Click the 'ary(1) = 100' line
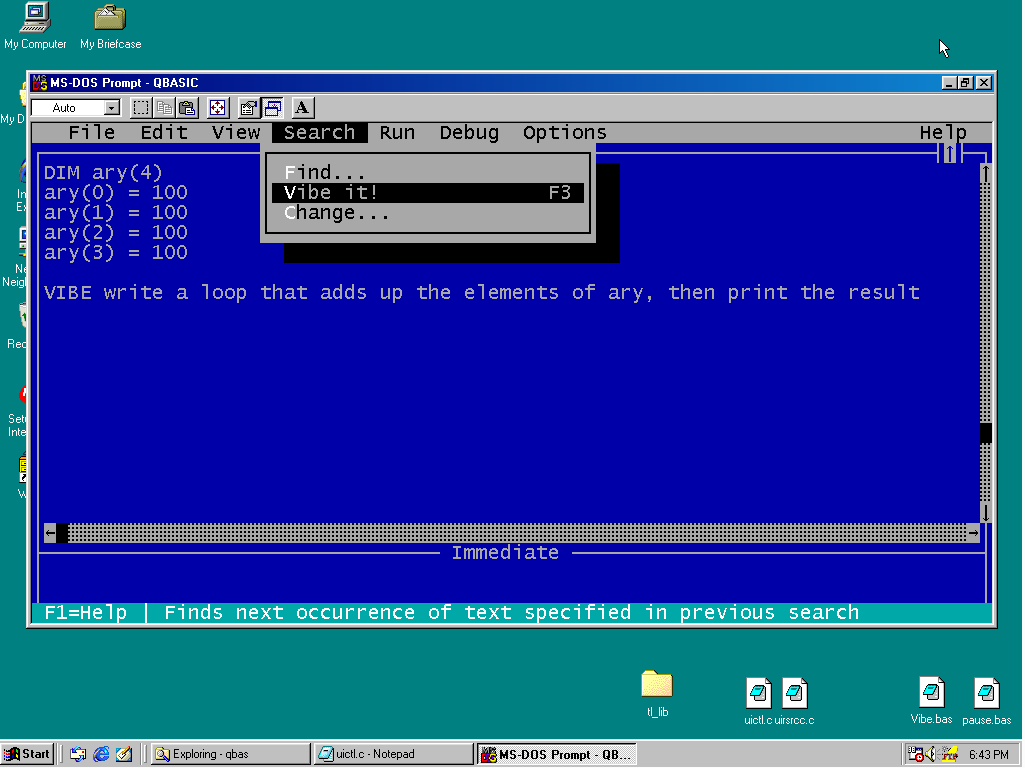1025x768 pixels. point(116,212)
